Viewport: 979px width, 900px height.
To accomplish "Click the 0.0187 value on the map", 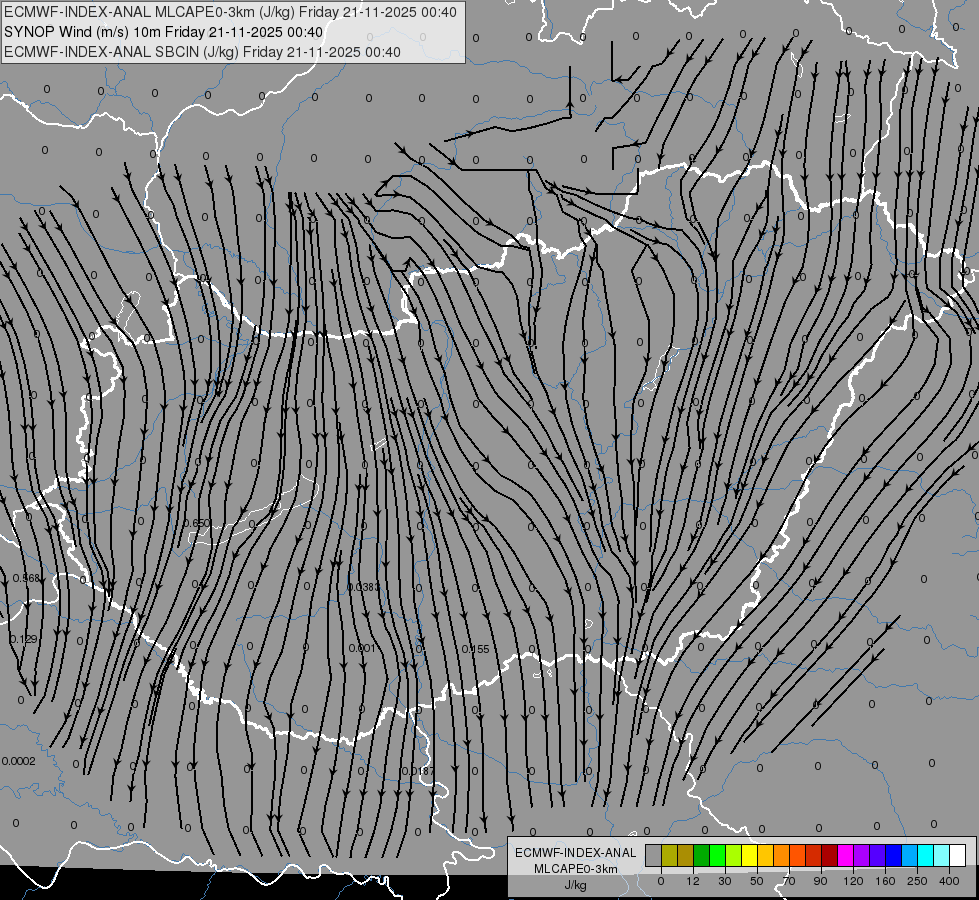I will click(x=418, y=771).
